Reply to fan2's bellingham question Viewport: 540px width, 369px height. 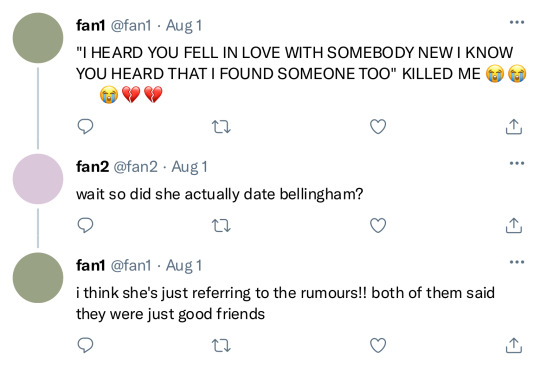point(85,225)
